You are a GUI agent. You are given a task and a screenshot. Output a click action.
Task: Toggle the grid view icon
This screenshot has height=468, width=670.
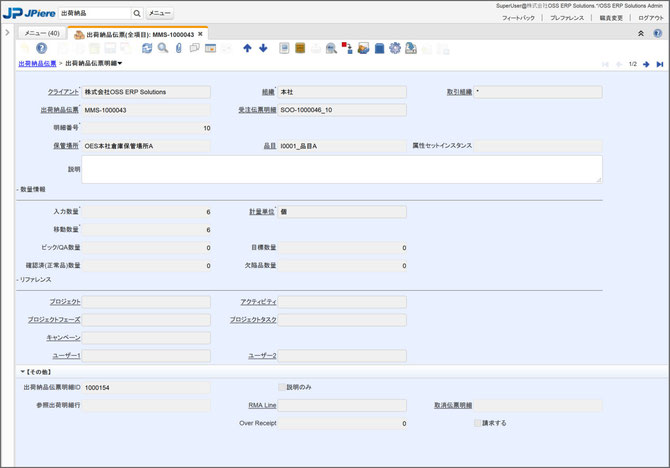point(210,48)
